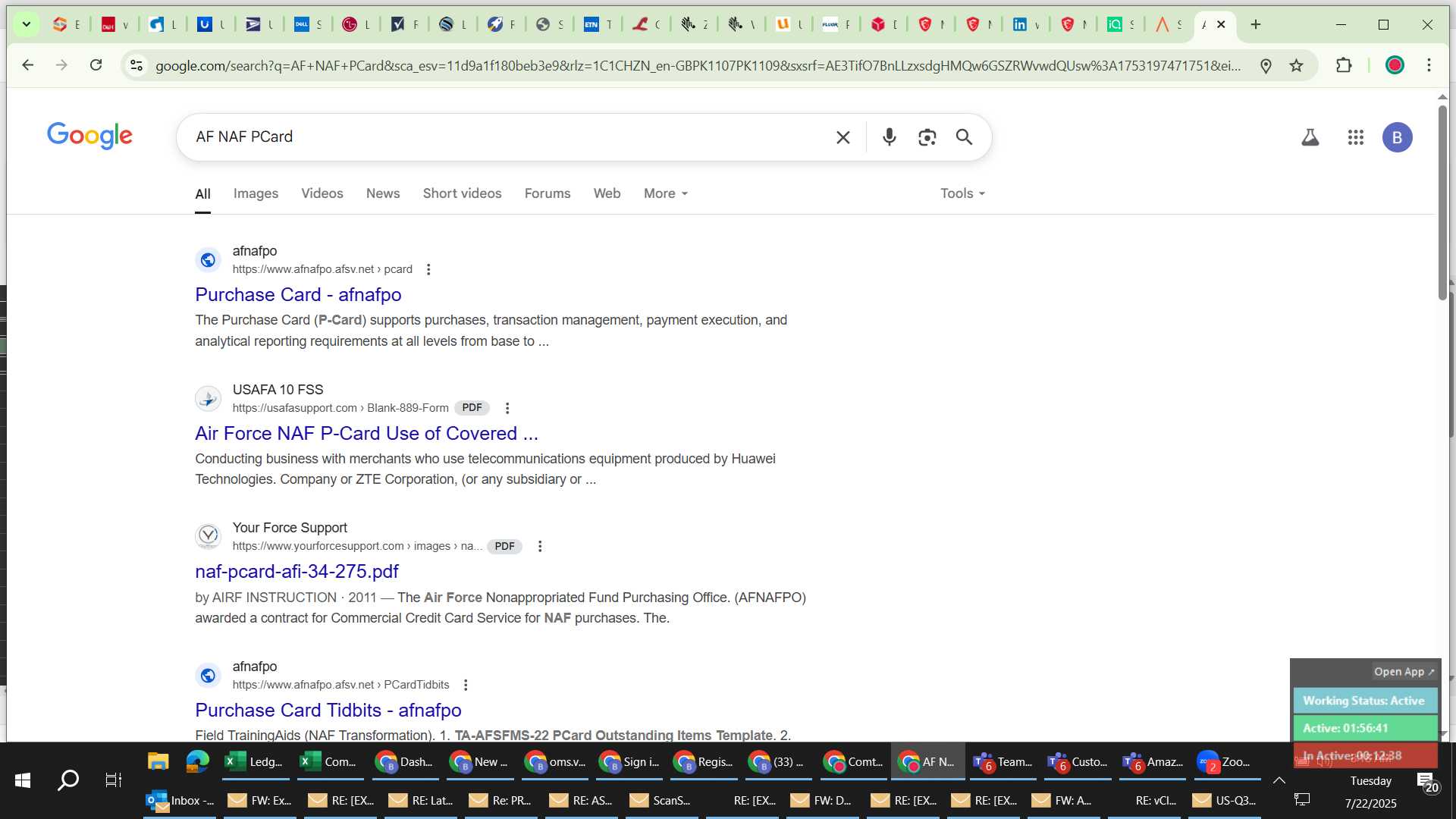Open a new browser tab
The image size is (1456, 819).
[x=1256, y=24]
